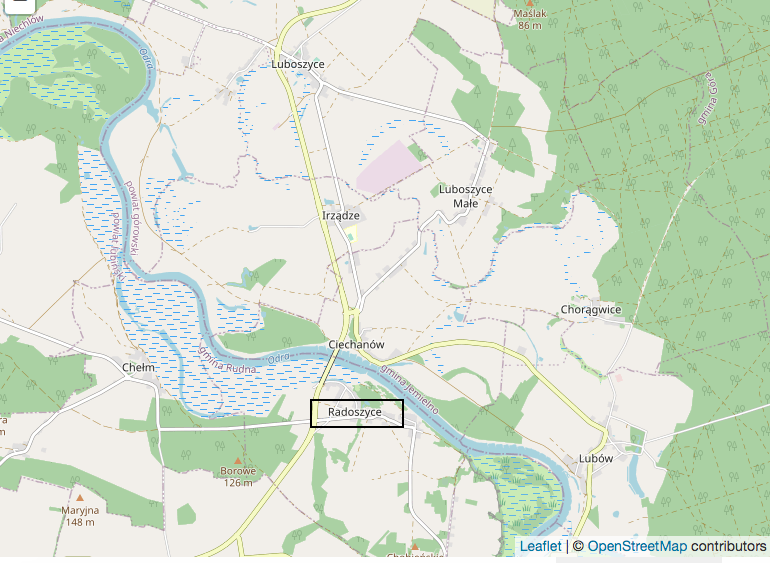Viewport: 770px width, 563px height.
Task: Click the Maślak peak triangle icon
Action: (x=530, y=3)
